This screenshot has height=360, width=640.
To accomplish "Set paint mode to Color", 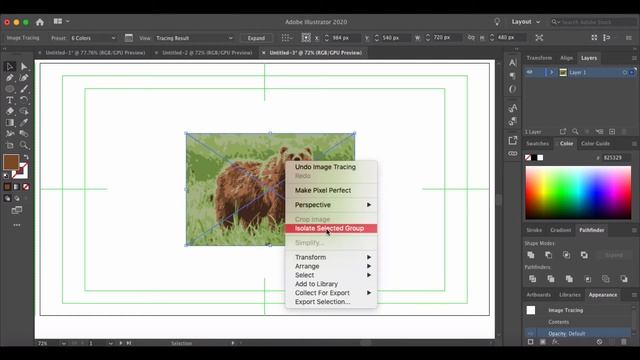I will click(x=7, y=187).
